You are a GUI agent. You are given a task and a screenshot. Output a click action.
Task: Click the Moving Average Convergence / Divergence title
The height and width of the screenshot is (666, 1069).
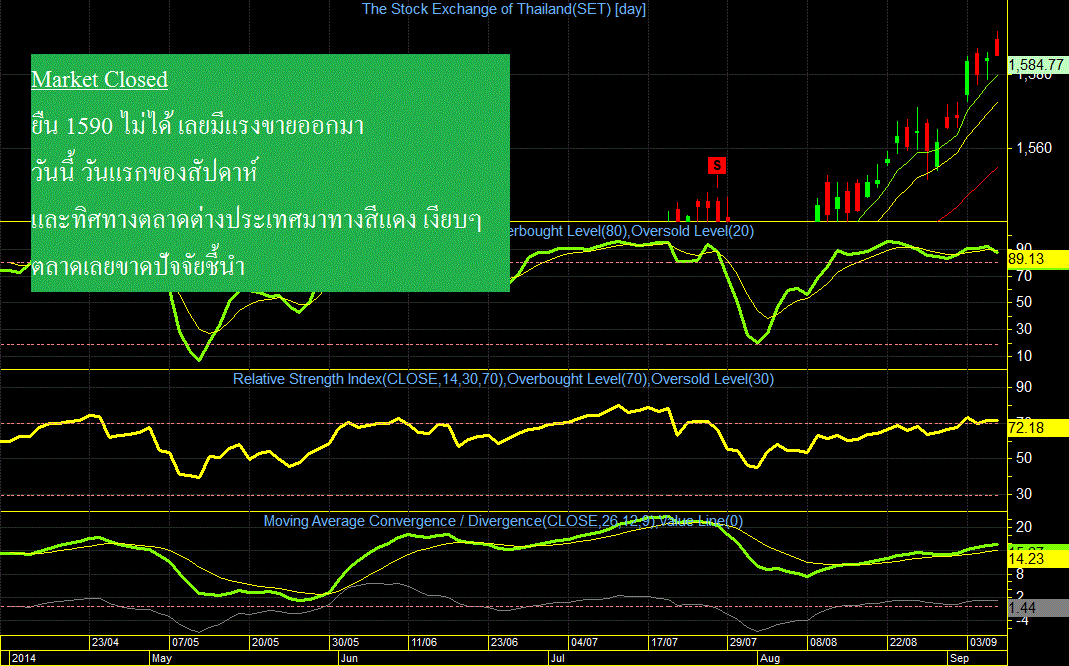(x=503, y=521)
